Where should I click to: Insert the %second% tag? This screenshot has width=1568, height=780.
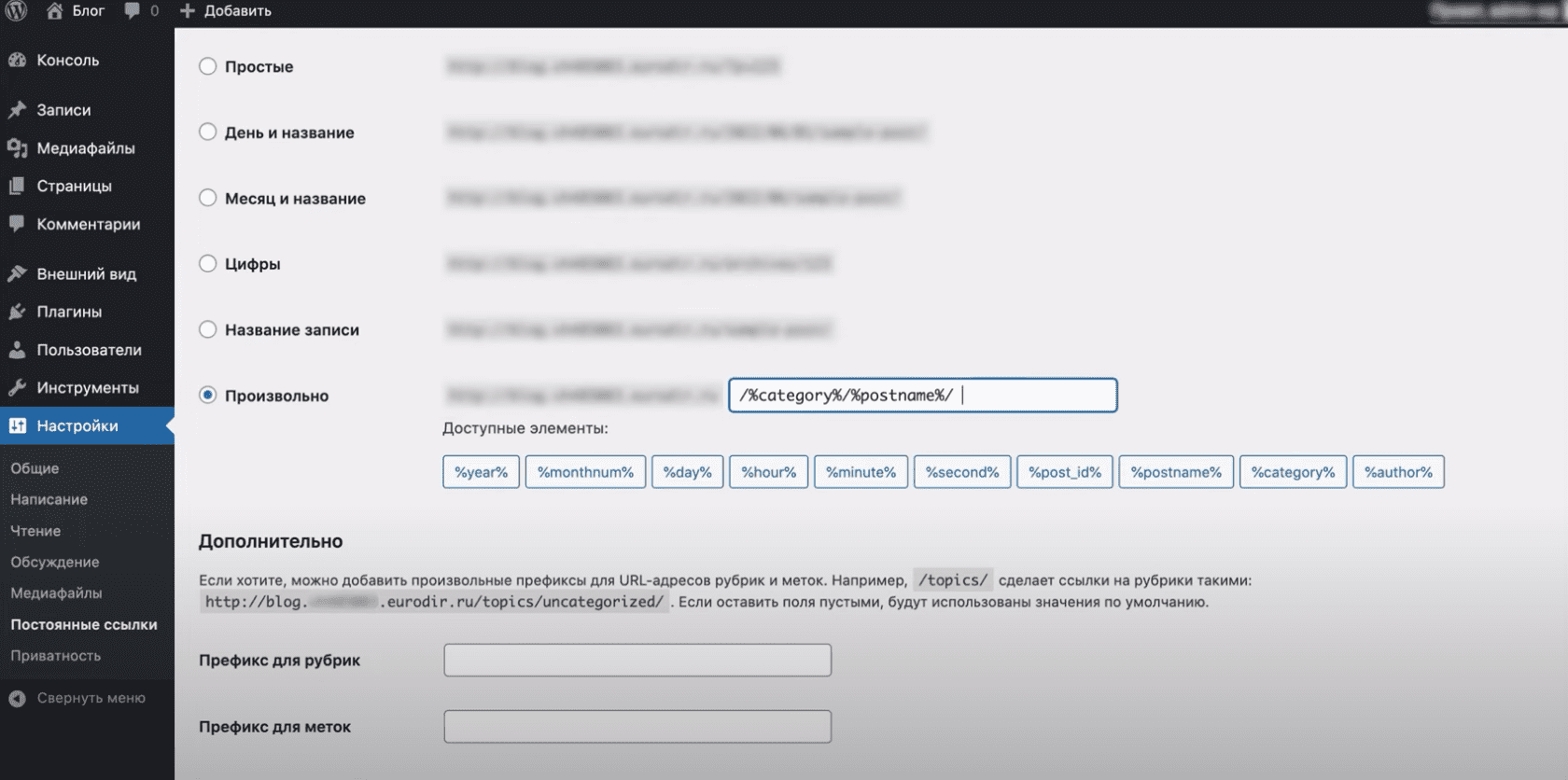click(962, 472)
